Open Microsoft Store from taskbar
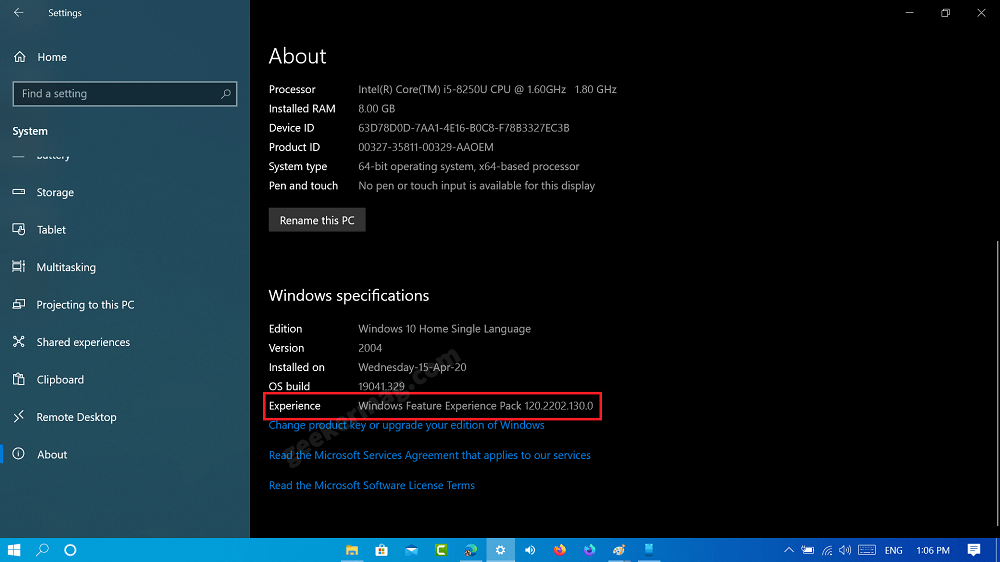 [x=381, y=550]
